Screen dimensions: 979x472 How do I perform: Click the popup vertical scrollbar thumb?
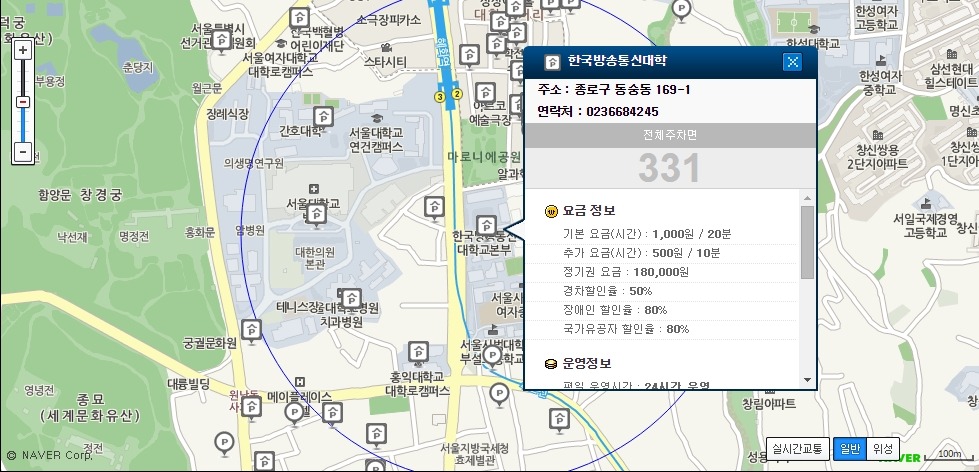pos(807,242)
